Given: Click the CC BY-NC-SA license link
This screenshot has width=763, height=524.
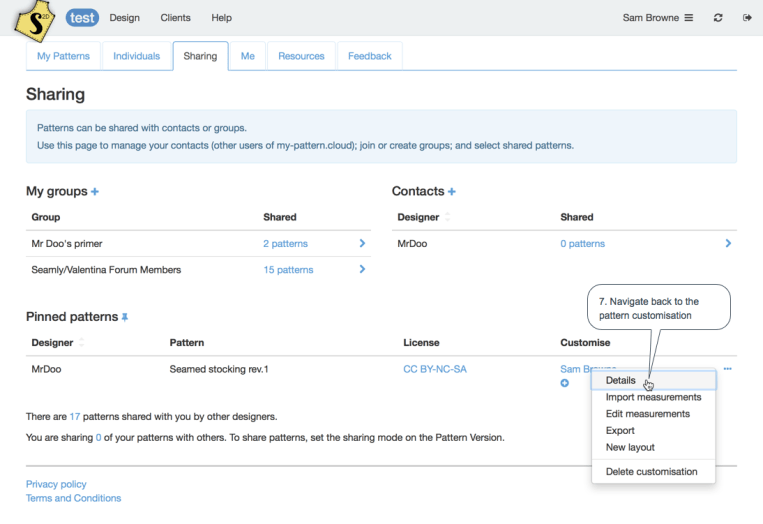Looking at the screenshot, I should 434,369.
